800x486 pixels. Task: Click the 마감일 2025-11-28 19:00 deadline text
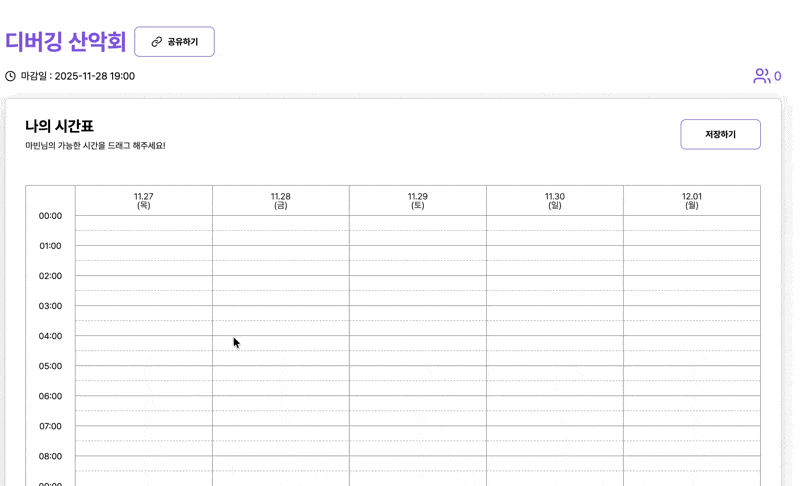coord(78,76)
